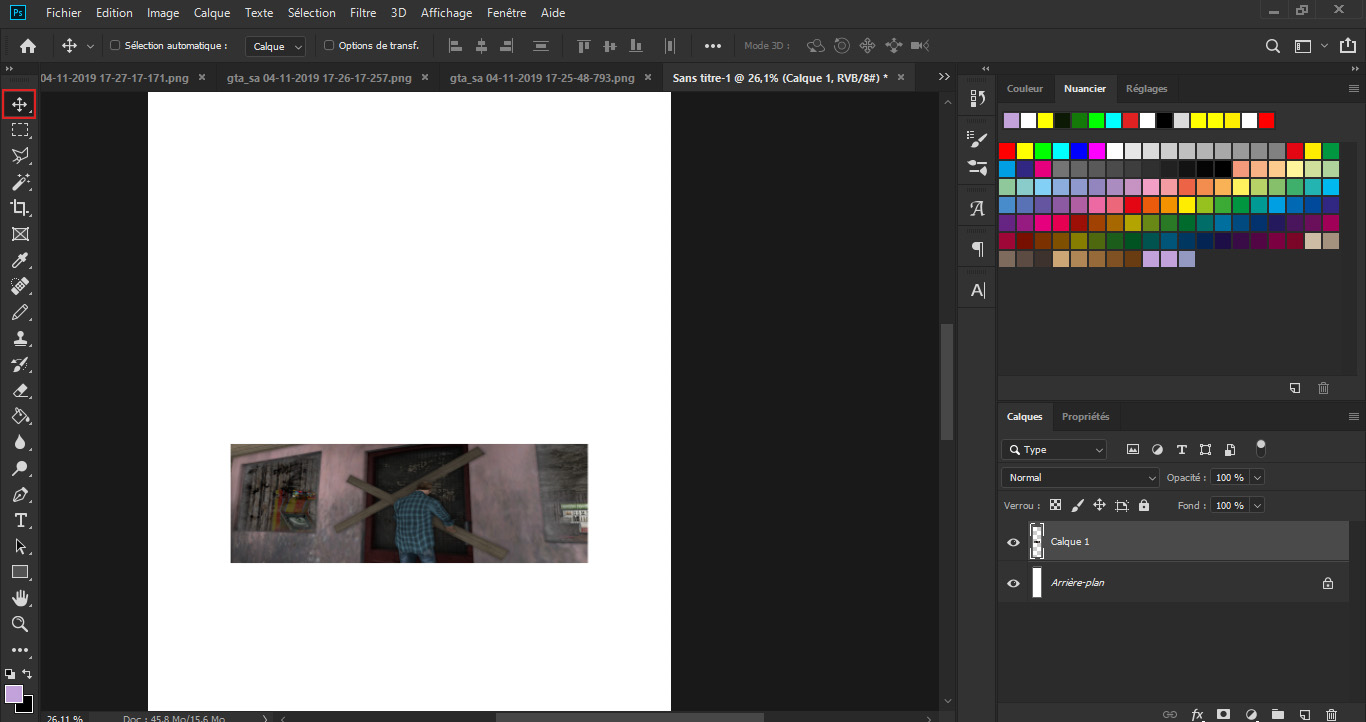Open the Character panel icon
The height and width of the screenshot is (722, 1366).
(978, 209)
